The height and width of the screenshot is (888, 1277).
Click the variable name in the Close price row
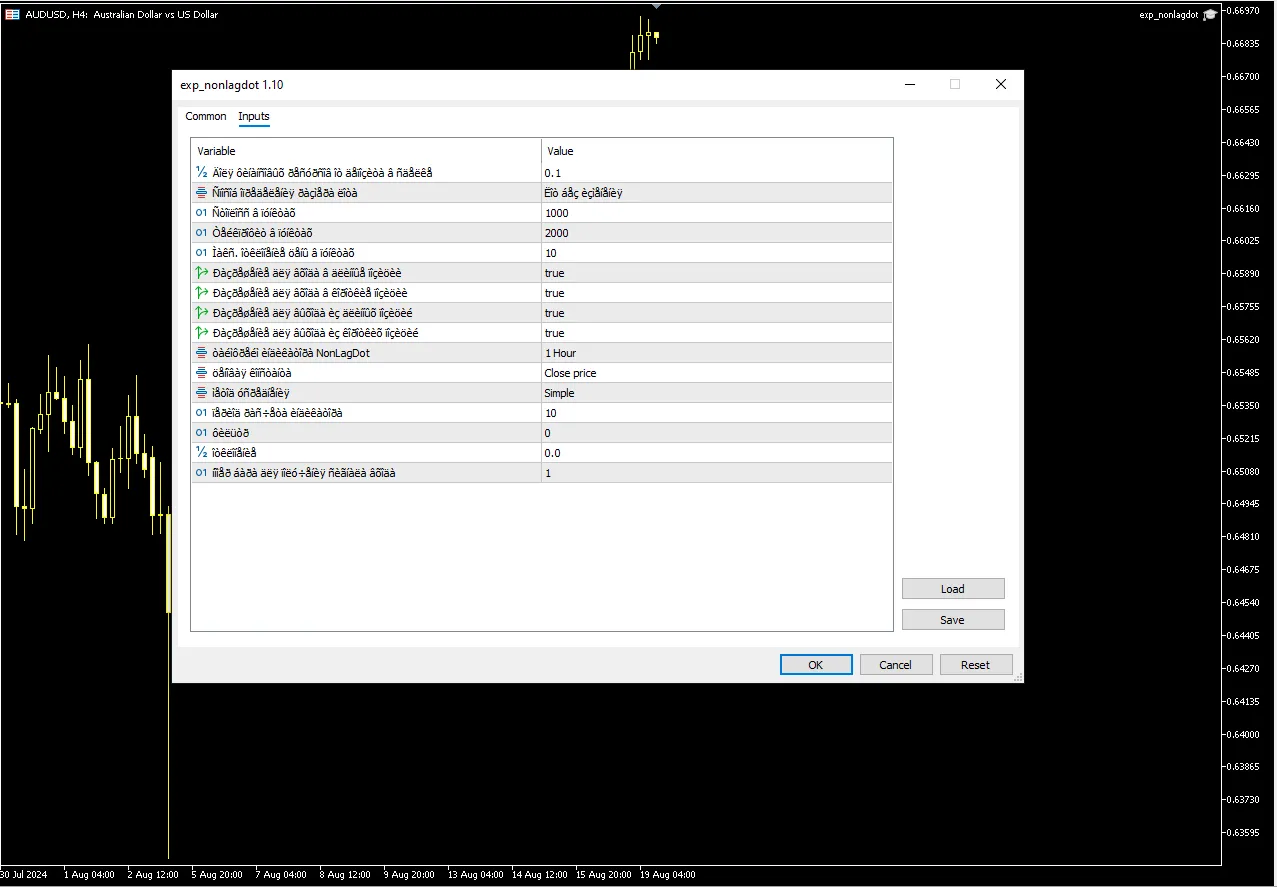(x=252, y=373)
